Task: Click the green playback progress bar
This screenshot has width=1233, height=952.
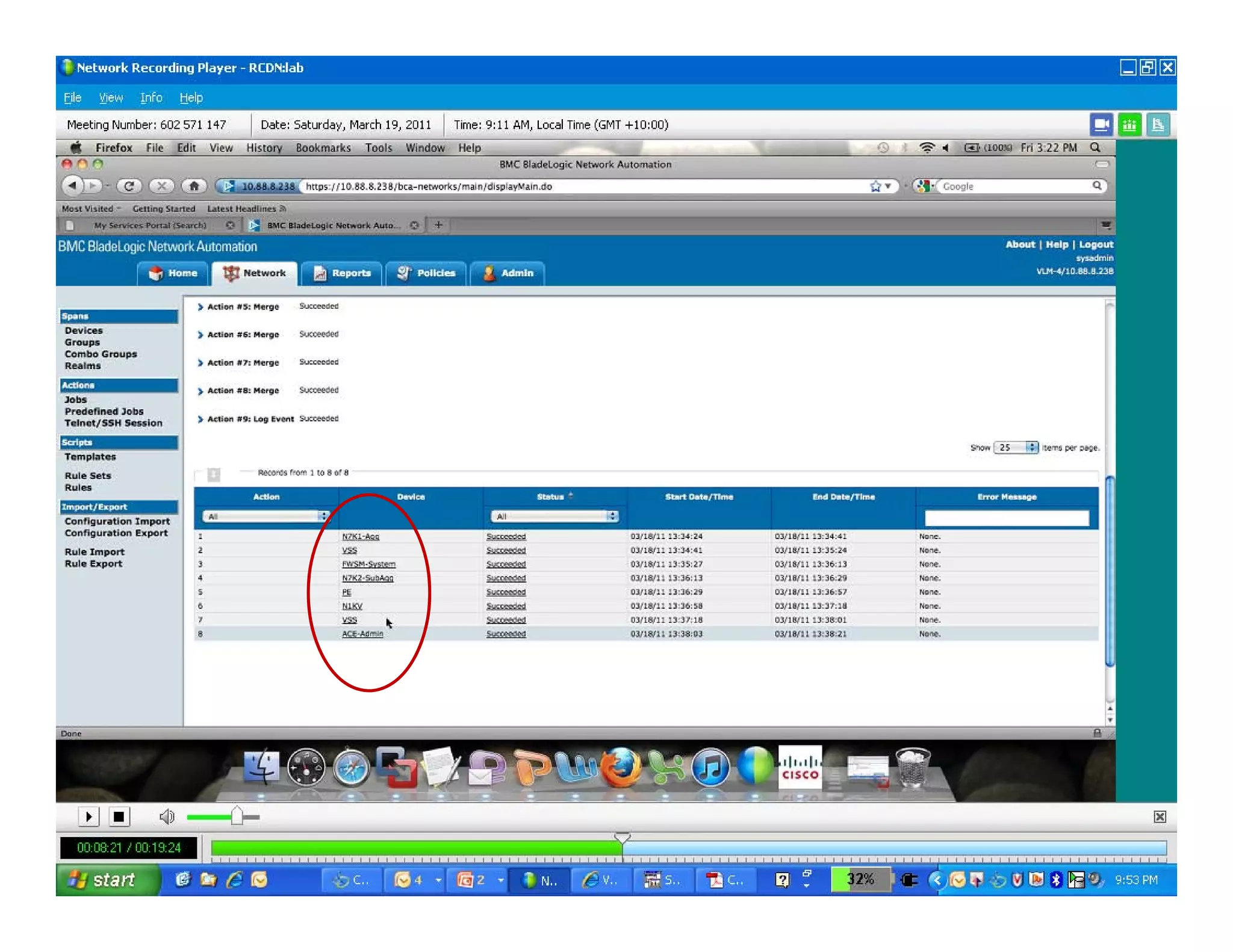Action: pyautogui.click(x=416, y=848)
